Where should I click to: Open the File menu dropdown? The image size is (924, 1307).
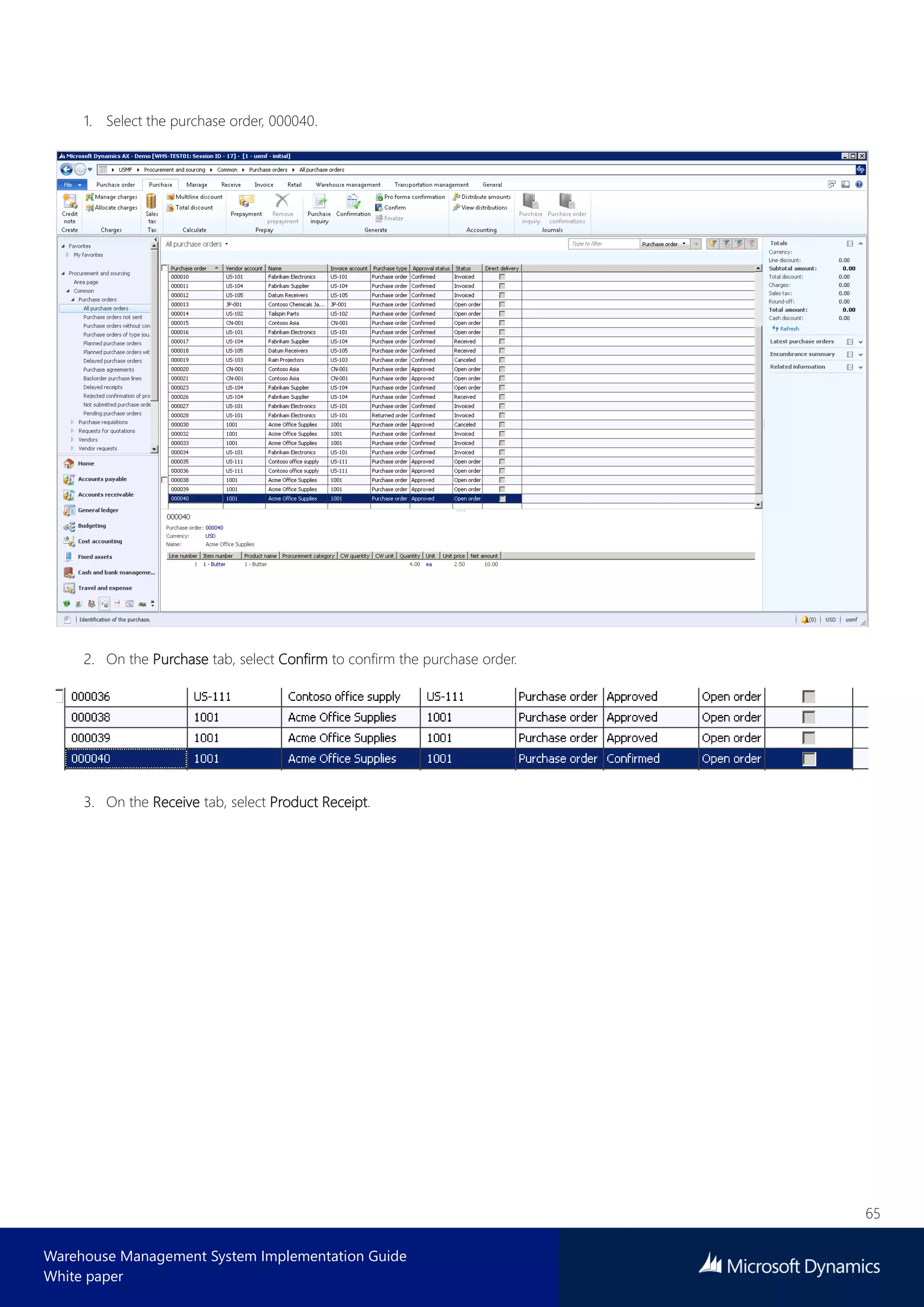coord(72,185)
